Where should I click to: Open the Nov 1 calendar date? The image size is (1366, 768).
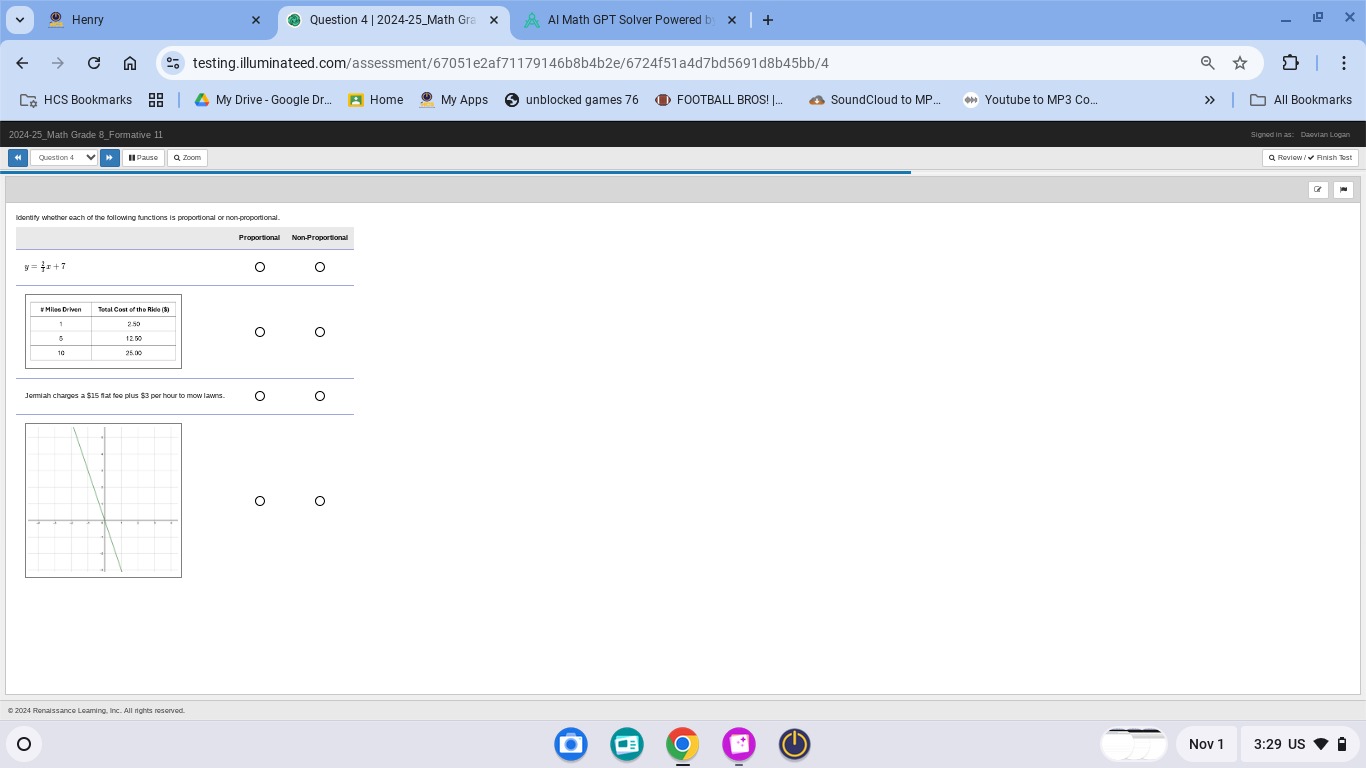(1206, 744)
